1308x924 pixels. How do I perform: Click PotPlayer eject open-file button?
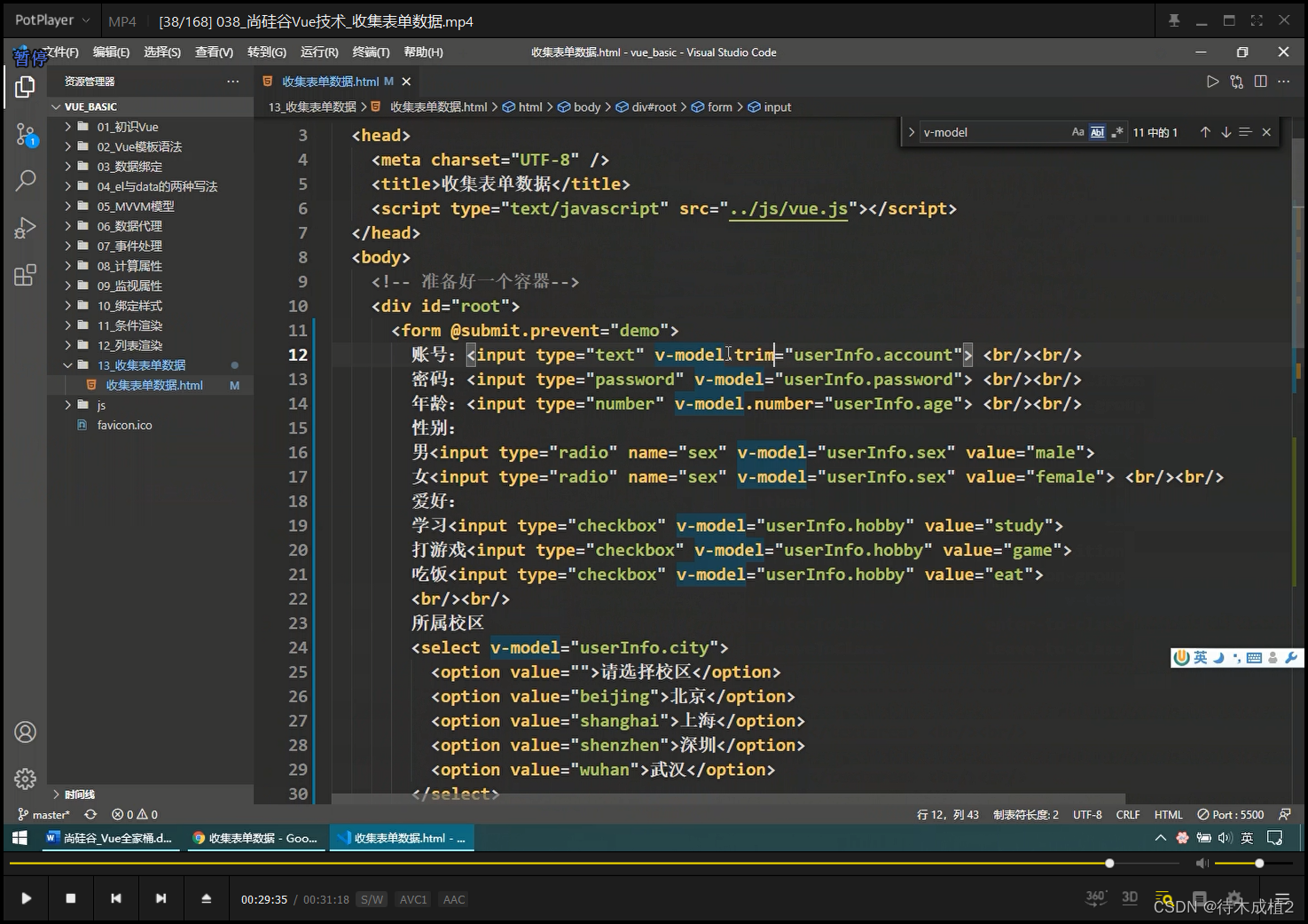point(206,898)
